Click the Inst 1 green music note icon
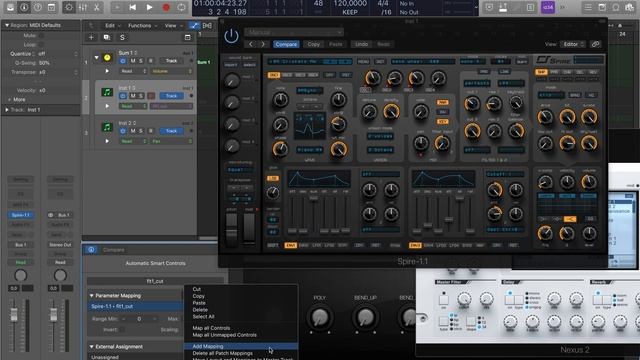Image resolution: width=640 pixels, height=360 pixels. pos(107,92)
